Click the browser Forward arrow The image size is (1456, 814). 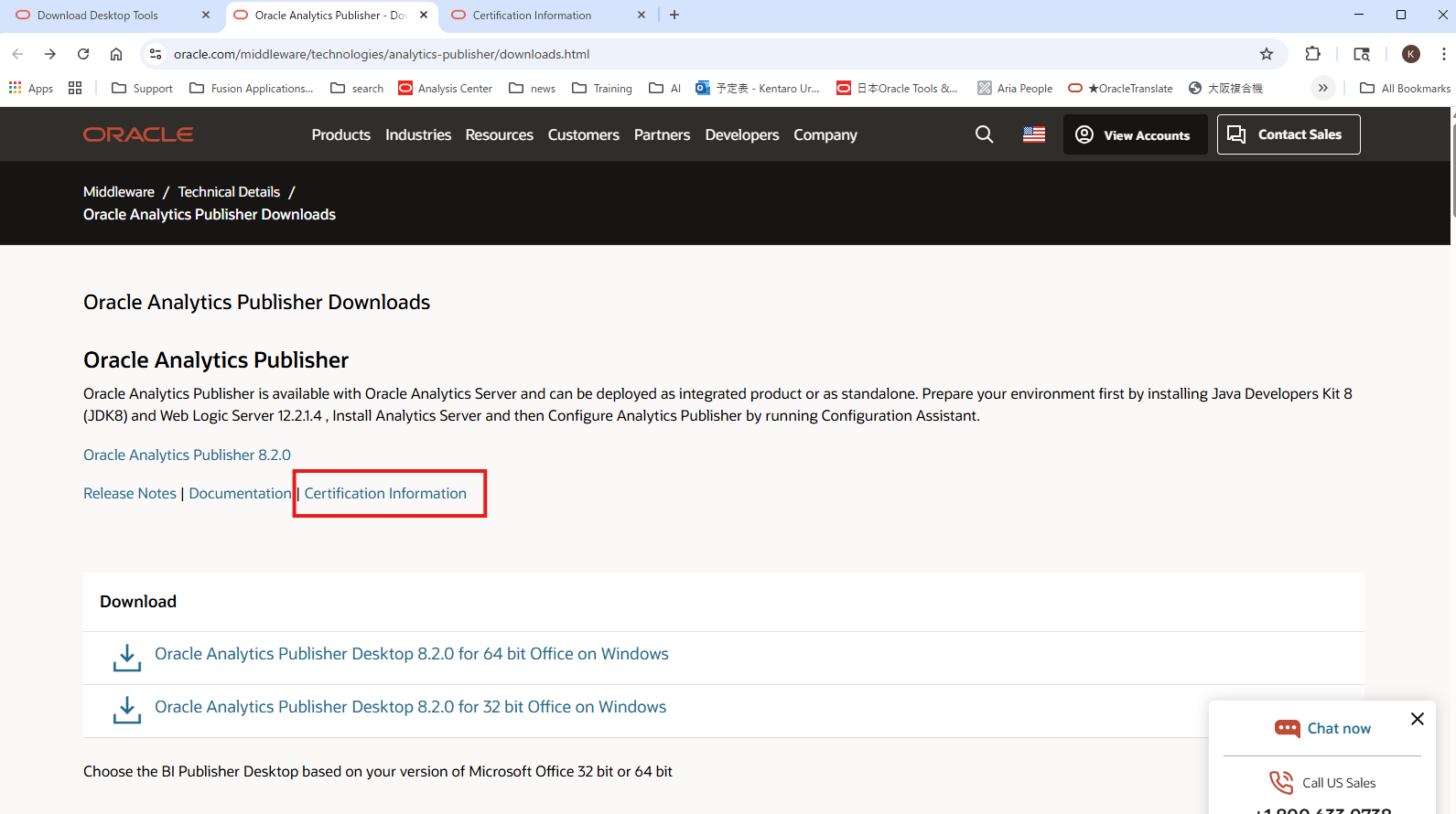tap(50, 54)
